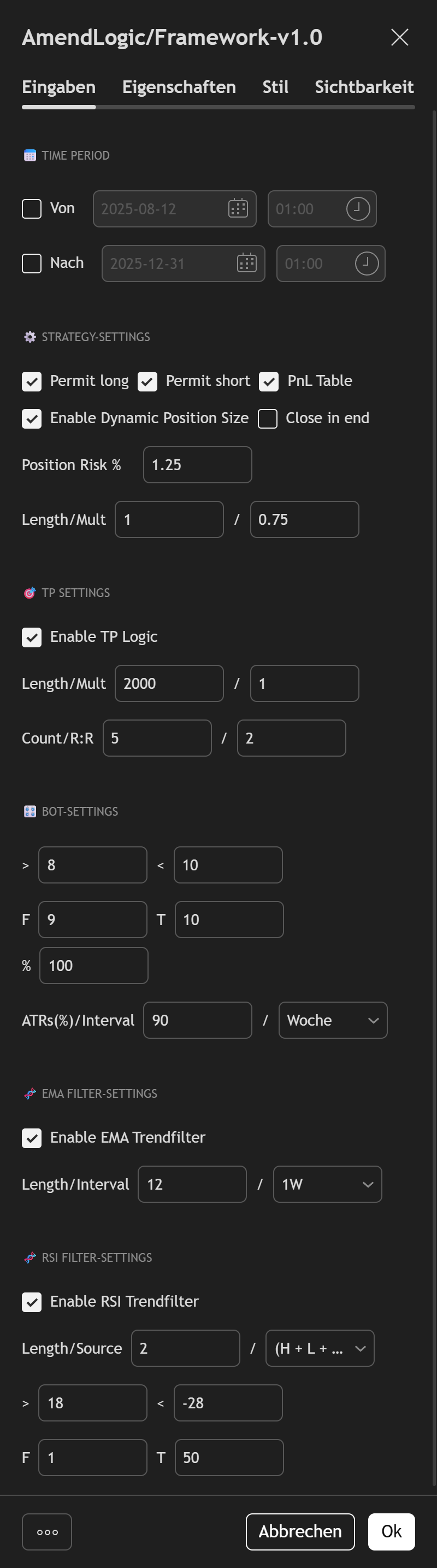This screenshot has height=1568, width=437.
Task: Click the Position Risk % input field
Action: click(198, 465)
